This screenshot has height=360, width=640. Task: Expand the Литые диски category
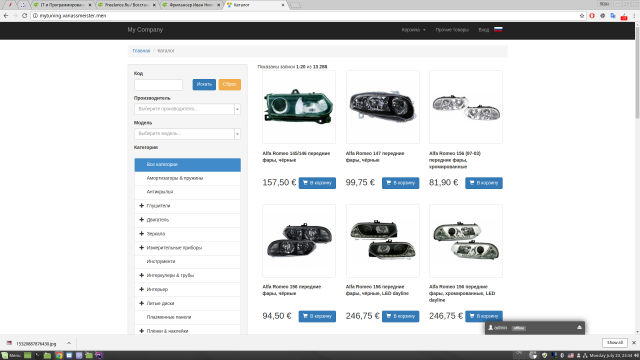[141, 303]
